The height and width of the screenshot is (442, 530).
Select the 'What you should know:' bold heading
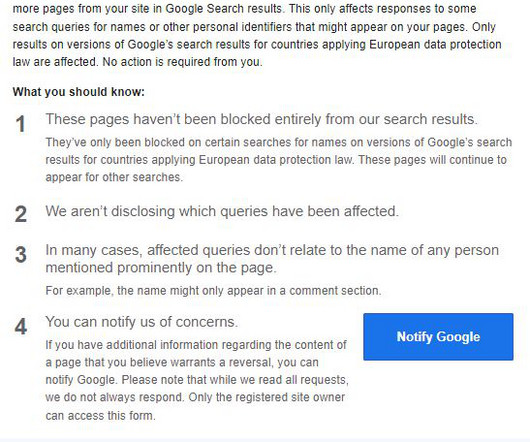point(78,92)
